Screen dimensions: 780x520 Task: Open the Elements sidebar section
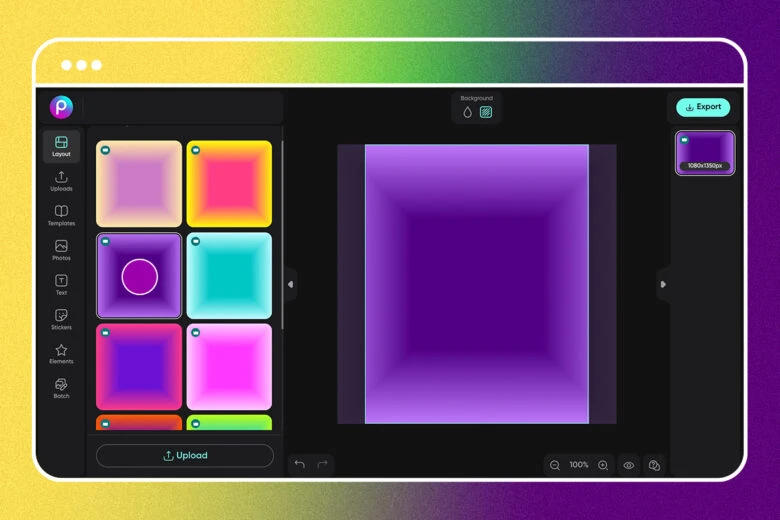click(61, 354)
